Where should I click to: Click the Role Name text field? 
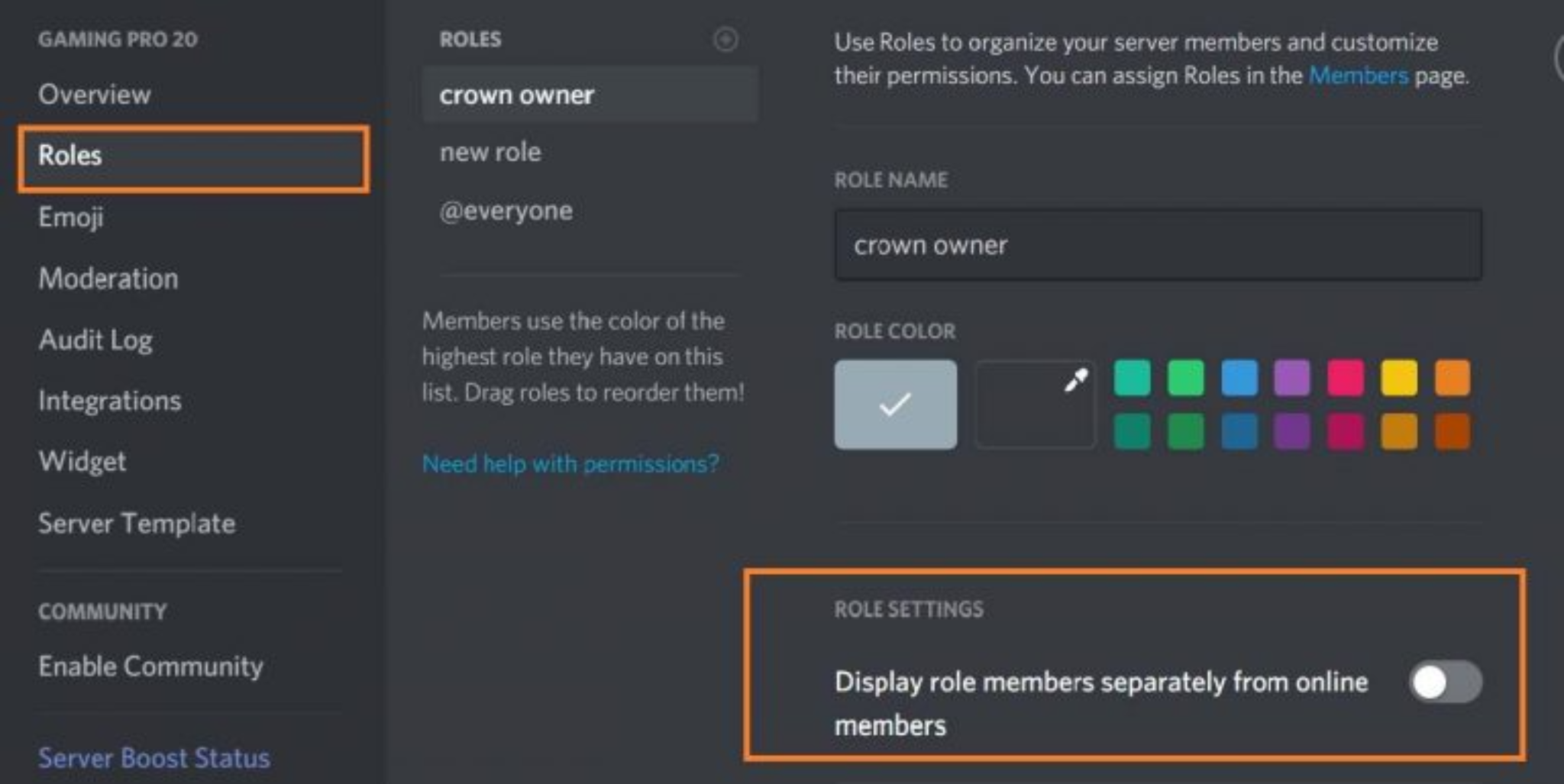[1158, 245]
